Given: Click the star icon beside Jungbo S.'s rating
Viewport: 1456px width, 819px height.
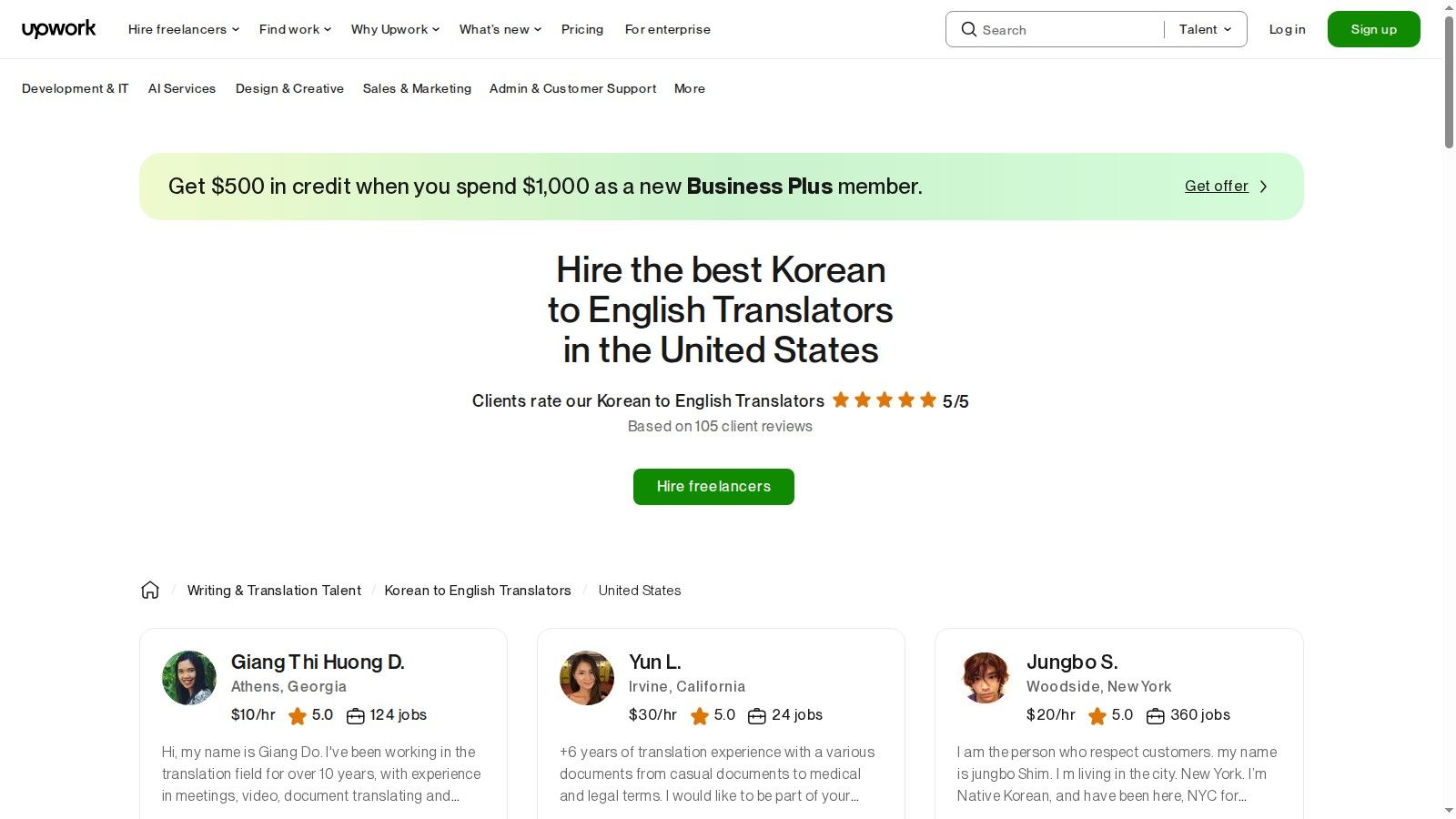Looking at the screenshot, I should (1097, 715).
